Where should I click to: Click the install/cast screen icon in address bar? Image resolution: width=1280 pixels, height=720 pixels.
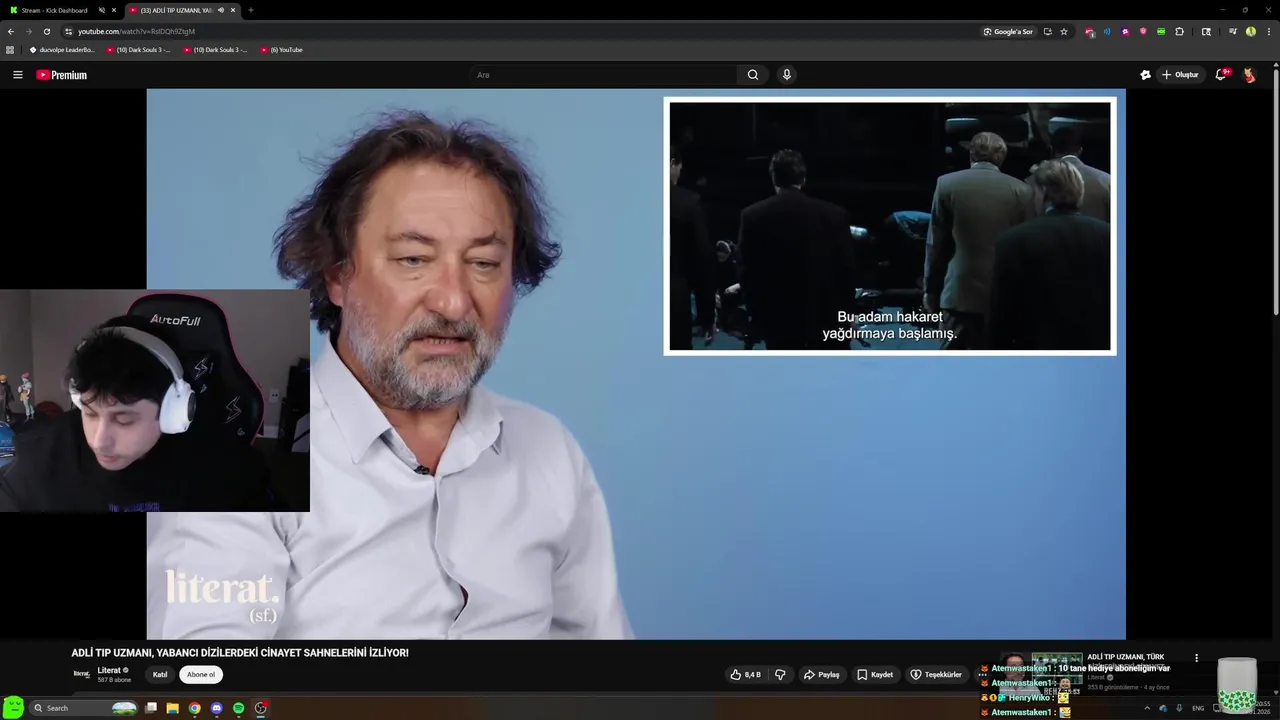1047,31
